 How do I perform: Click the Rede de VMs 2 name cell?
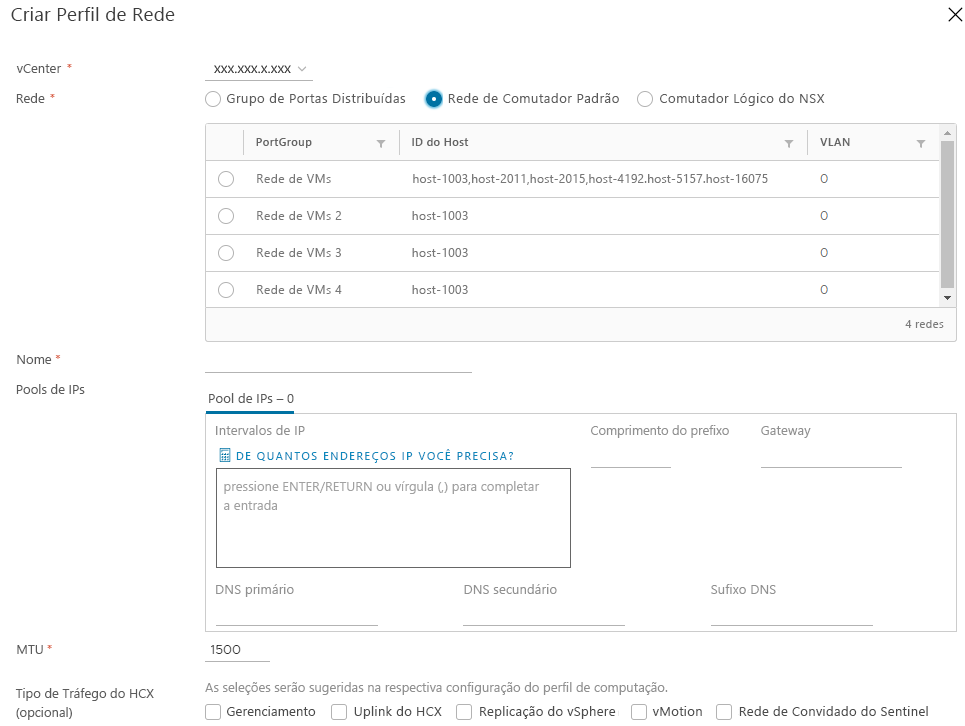tap(298, 216)
